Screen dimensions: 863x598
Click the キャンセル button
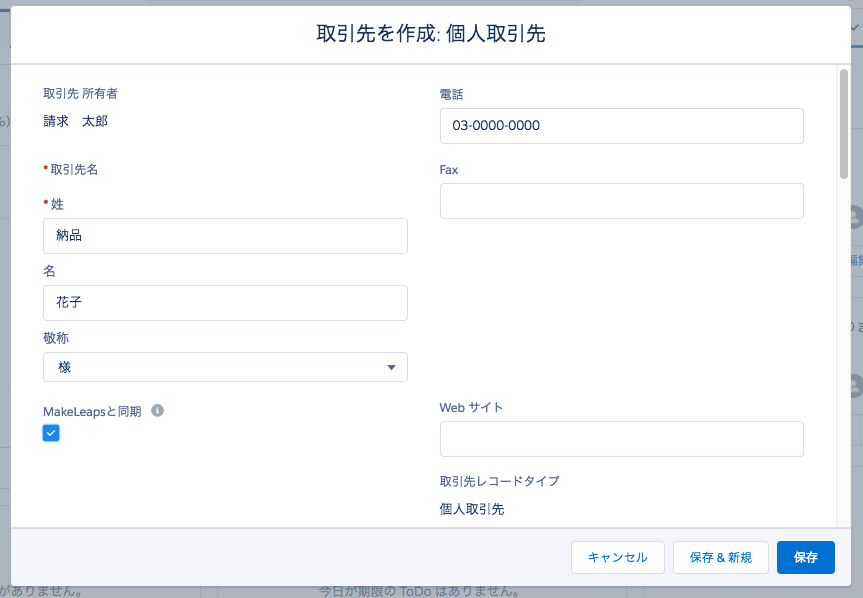[617, 557]
